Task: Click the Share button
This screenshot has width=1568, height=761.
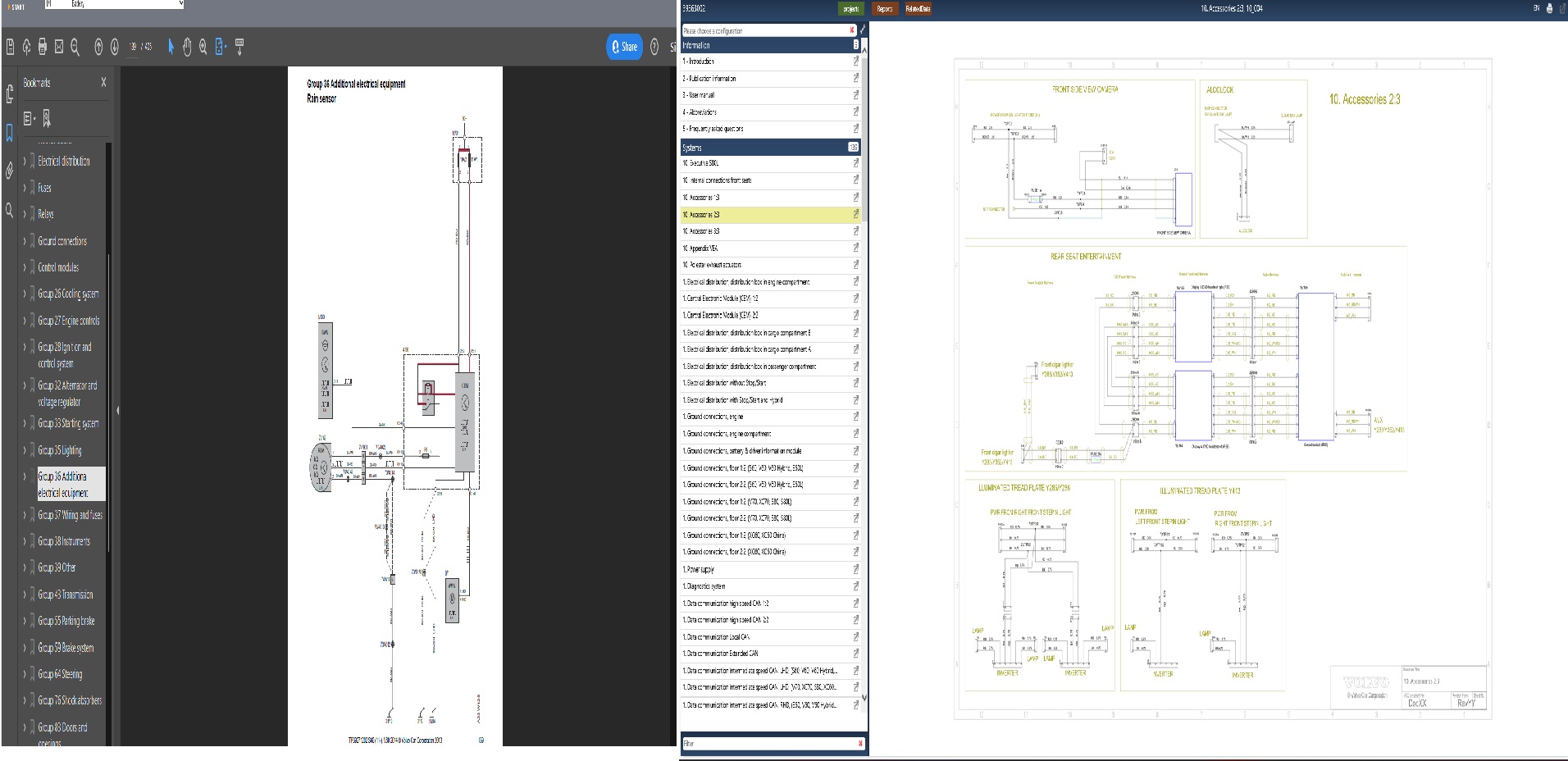Action: point(623,47)
